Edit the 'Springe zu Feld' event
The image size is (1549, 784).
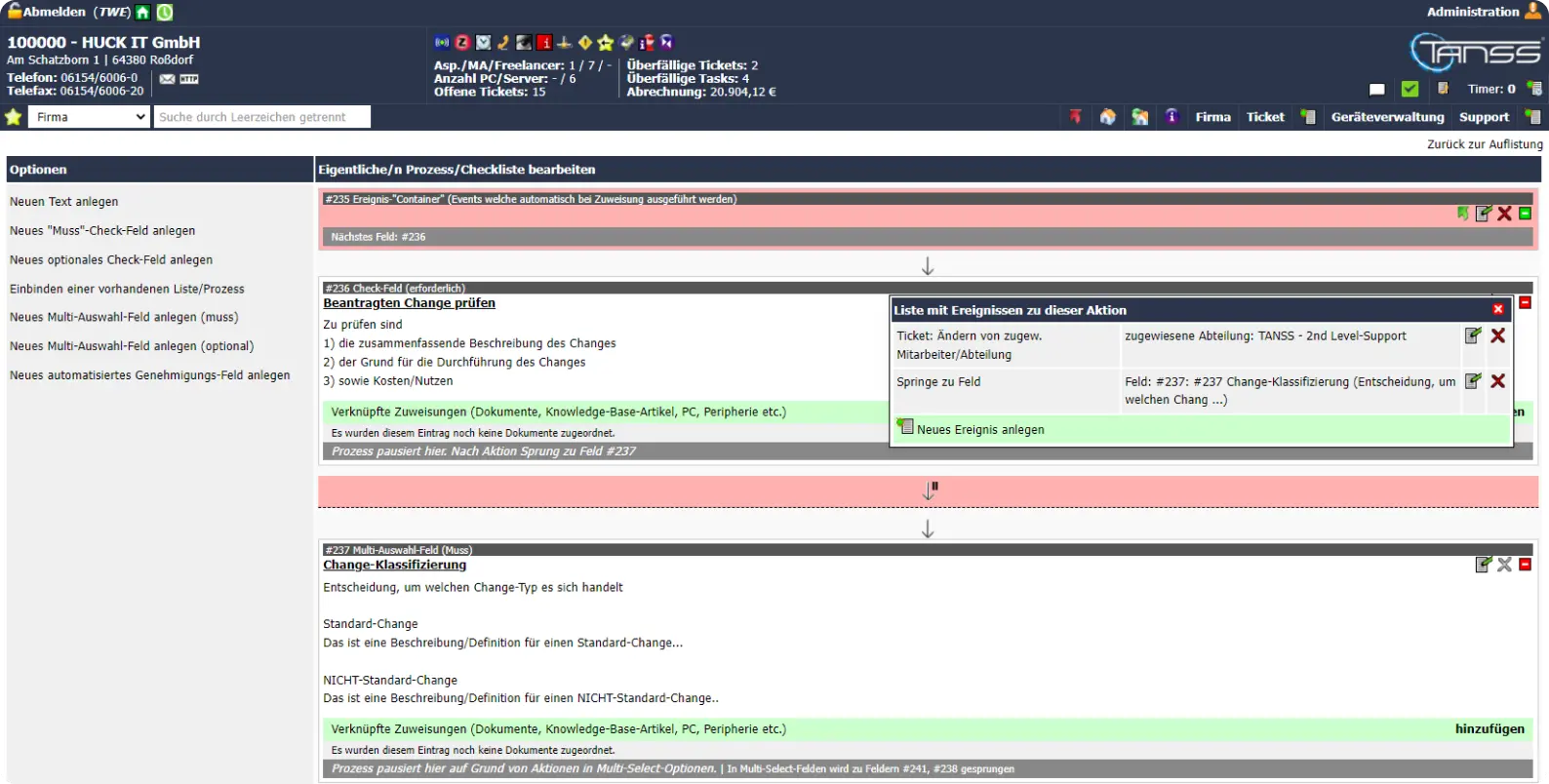(1473, 381)
